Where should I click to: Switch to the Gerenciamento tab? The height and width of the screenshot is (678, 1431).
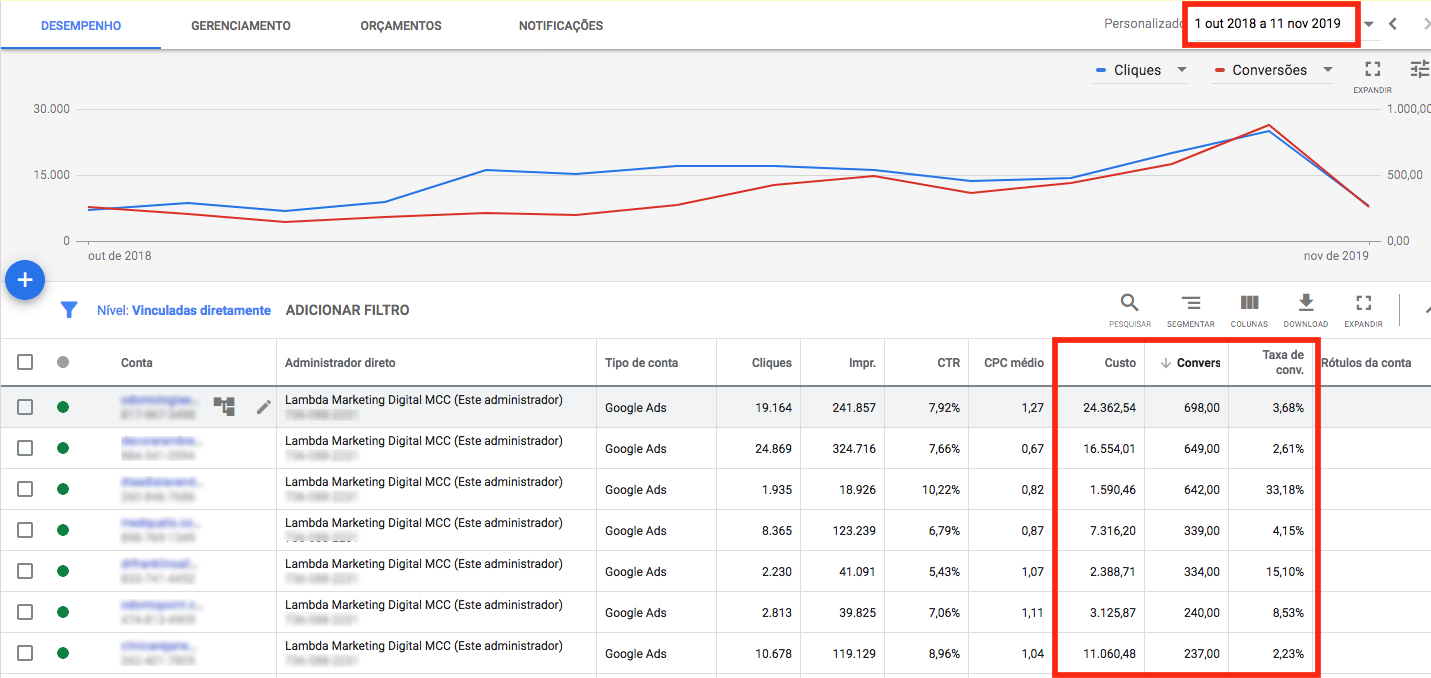(241, 26)
